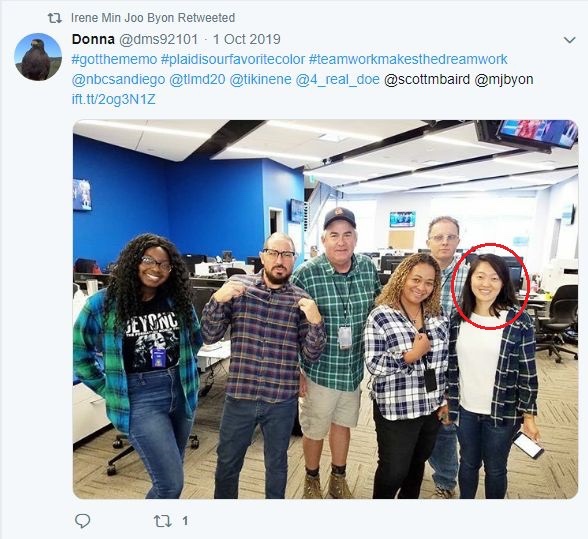588x539 pixels.
Task: Open the #gotthememo hashtag
Action: (x=114, y=59)
